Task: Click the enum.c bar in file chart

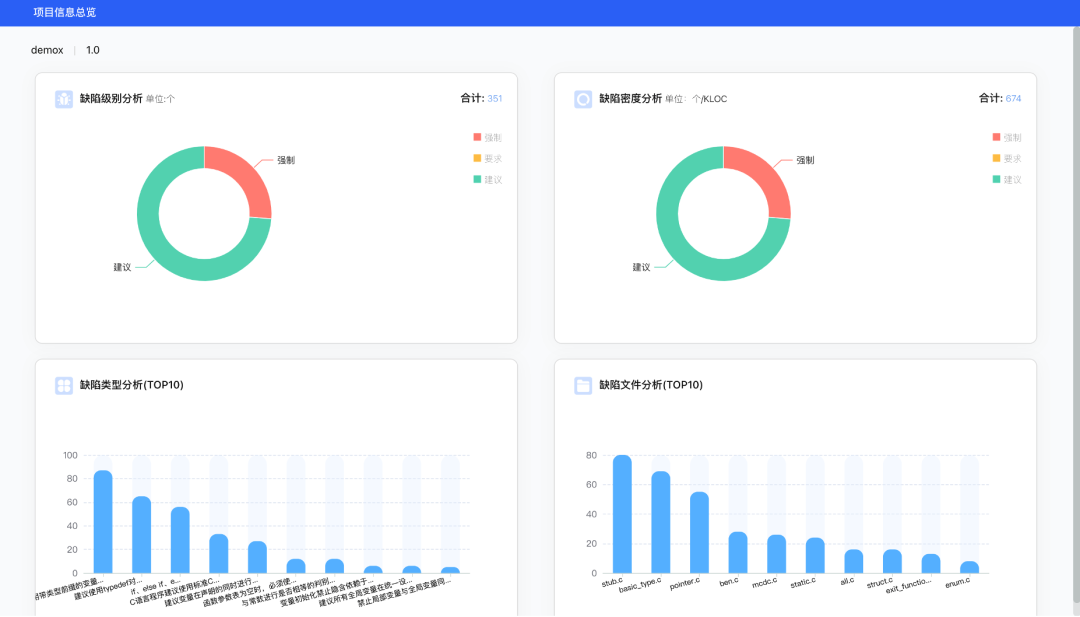Action: click(x=969, y=567)
